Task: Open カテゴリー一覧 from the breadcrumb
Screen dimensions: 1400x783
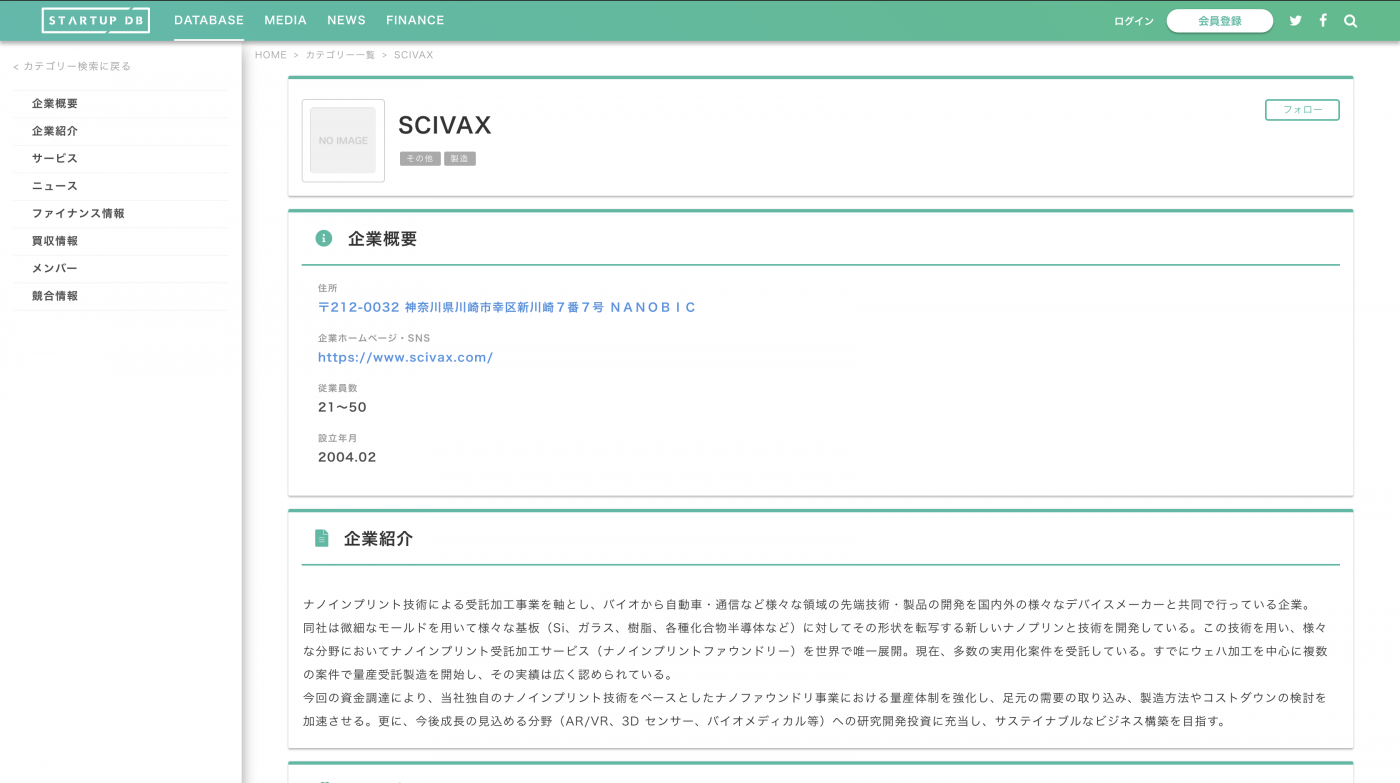Action: coord(340,55)
